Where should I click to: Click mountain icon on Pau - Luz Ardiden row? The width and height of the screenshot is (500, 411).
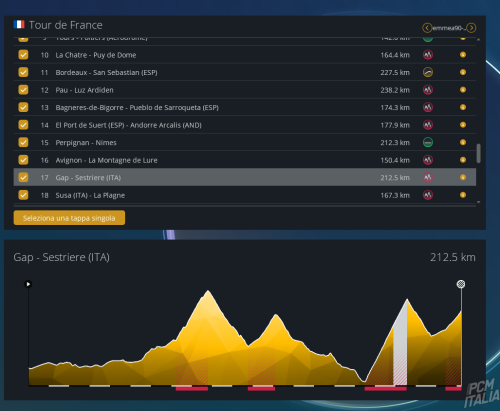tap(428, 90)
